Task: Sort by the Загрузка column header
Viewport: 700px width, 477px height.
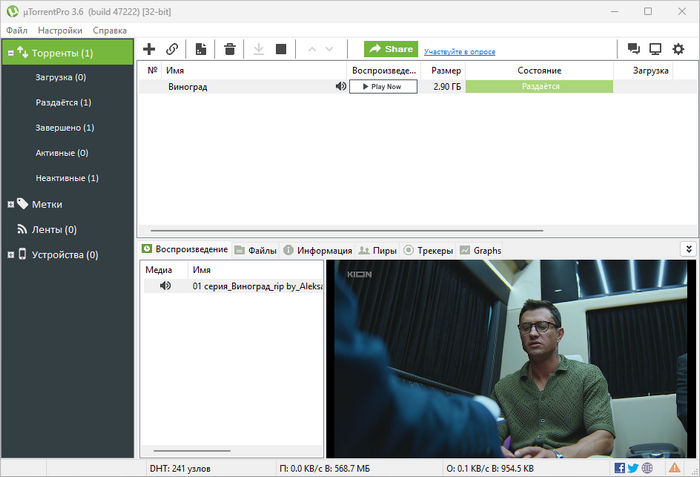Action: point(643,70)
